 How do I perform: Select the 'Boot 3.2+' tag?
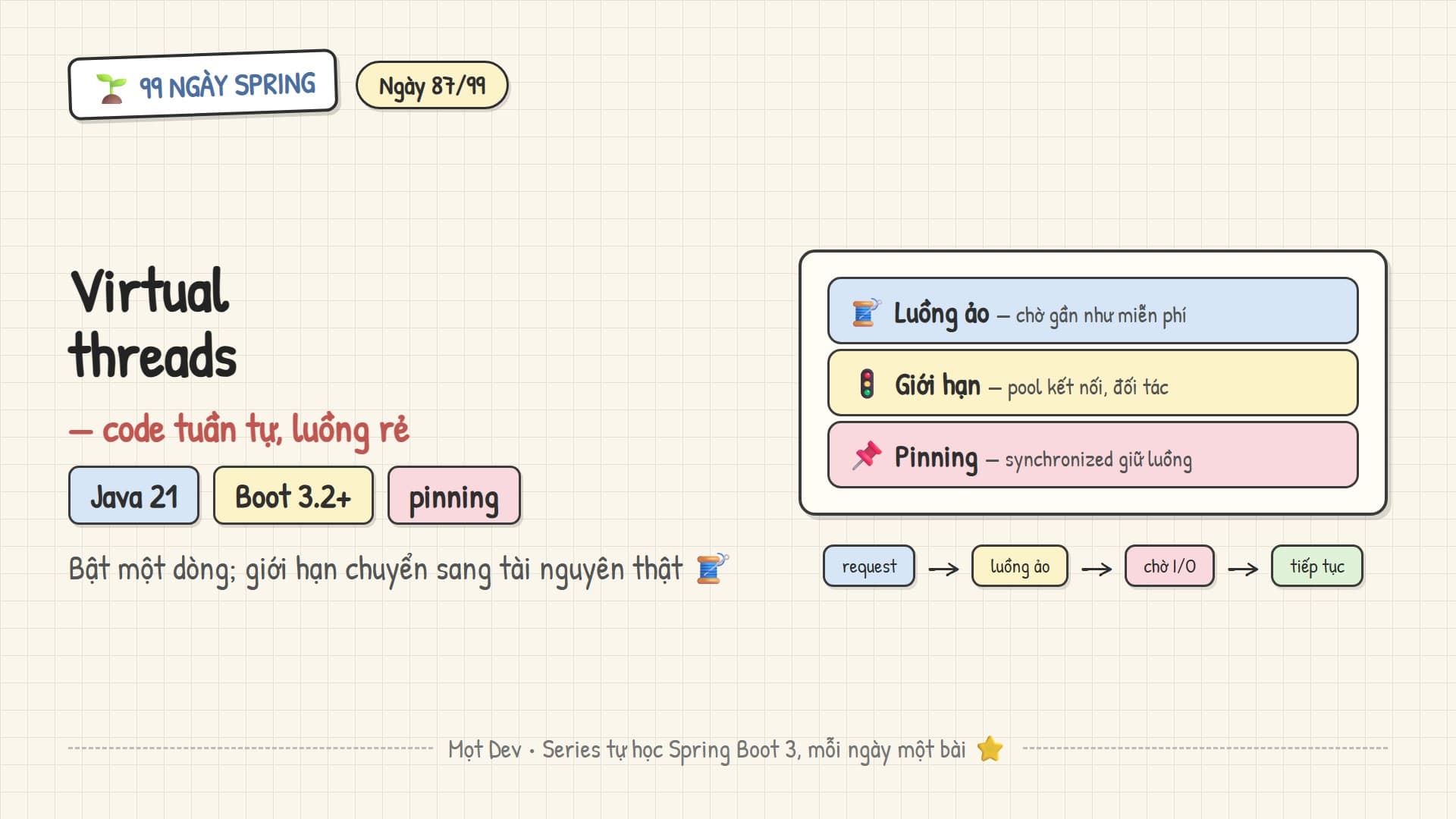(x=293, y=496)
